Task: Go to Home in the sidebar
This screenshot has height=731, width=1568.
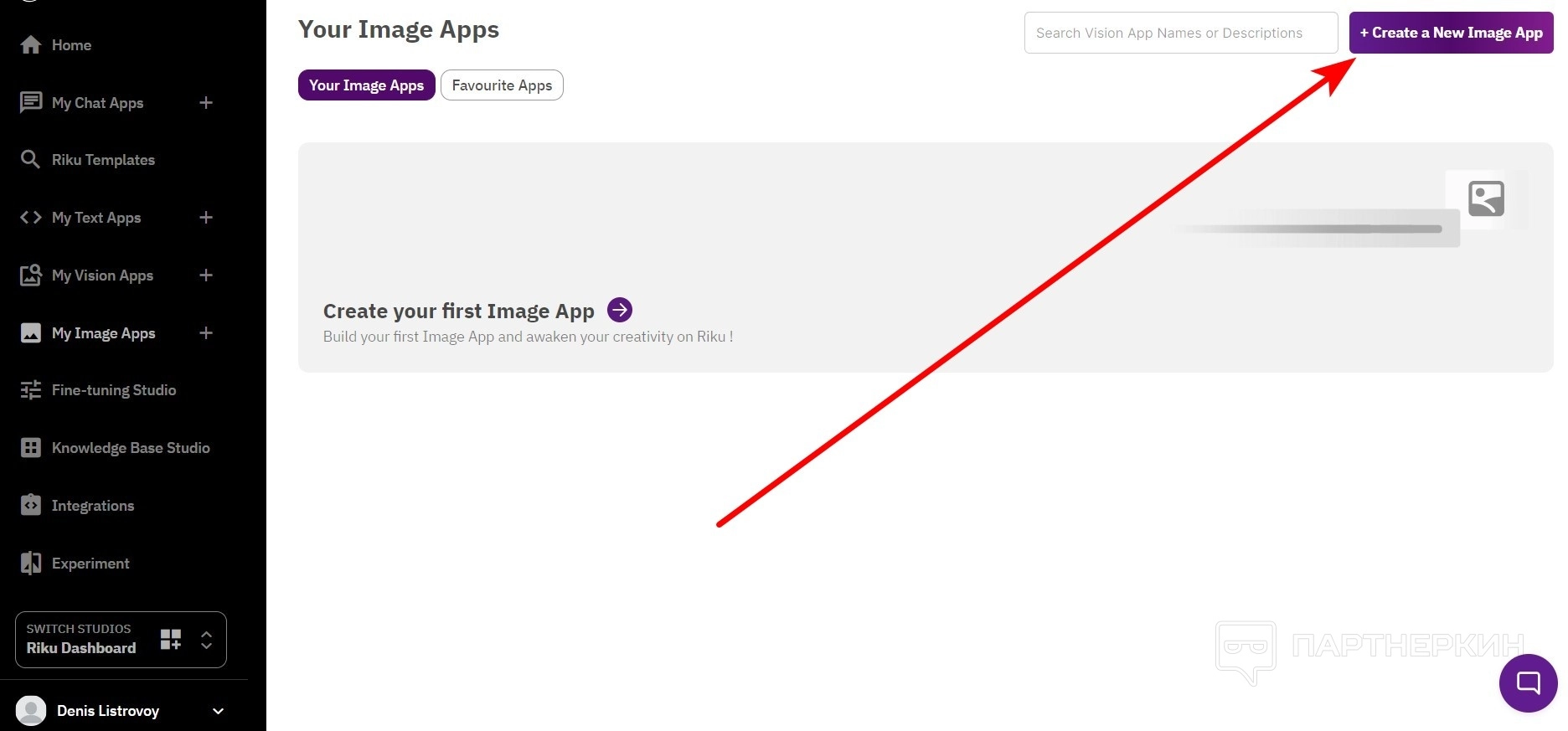Action: (71, 45)
